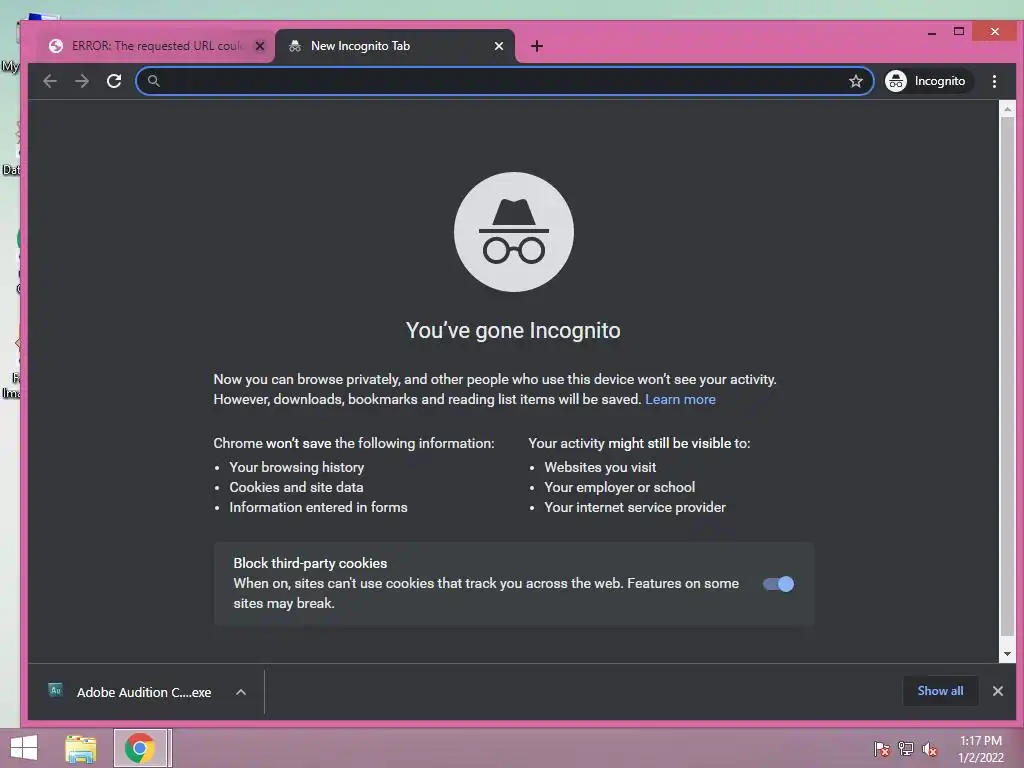This screenshot has width=1024, height=768.
Task: Click the large Incognito hat logo
Action: [x=513, y=232]
